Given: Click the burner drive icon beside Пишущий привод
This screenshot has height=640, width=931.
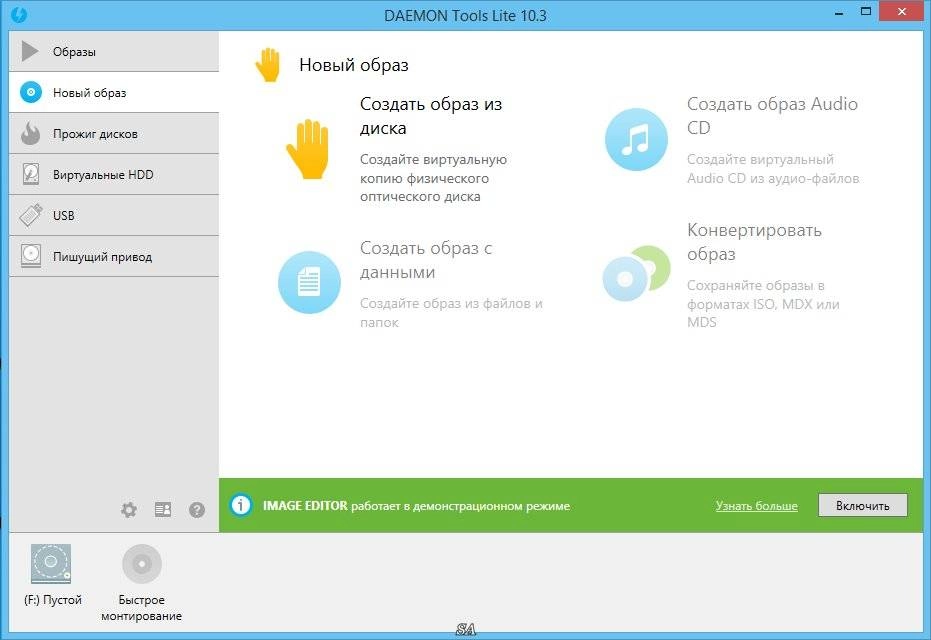Looking at the screenshot, I should pos(31,256).
